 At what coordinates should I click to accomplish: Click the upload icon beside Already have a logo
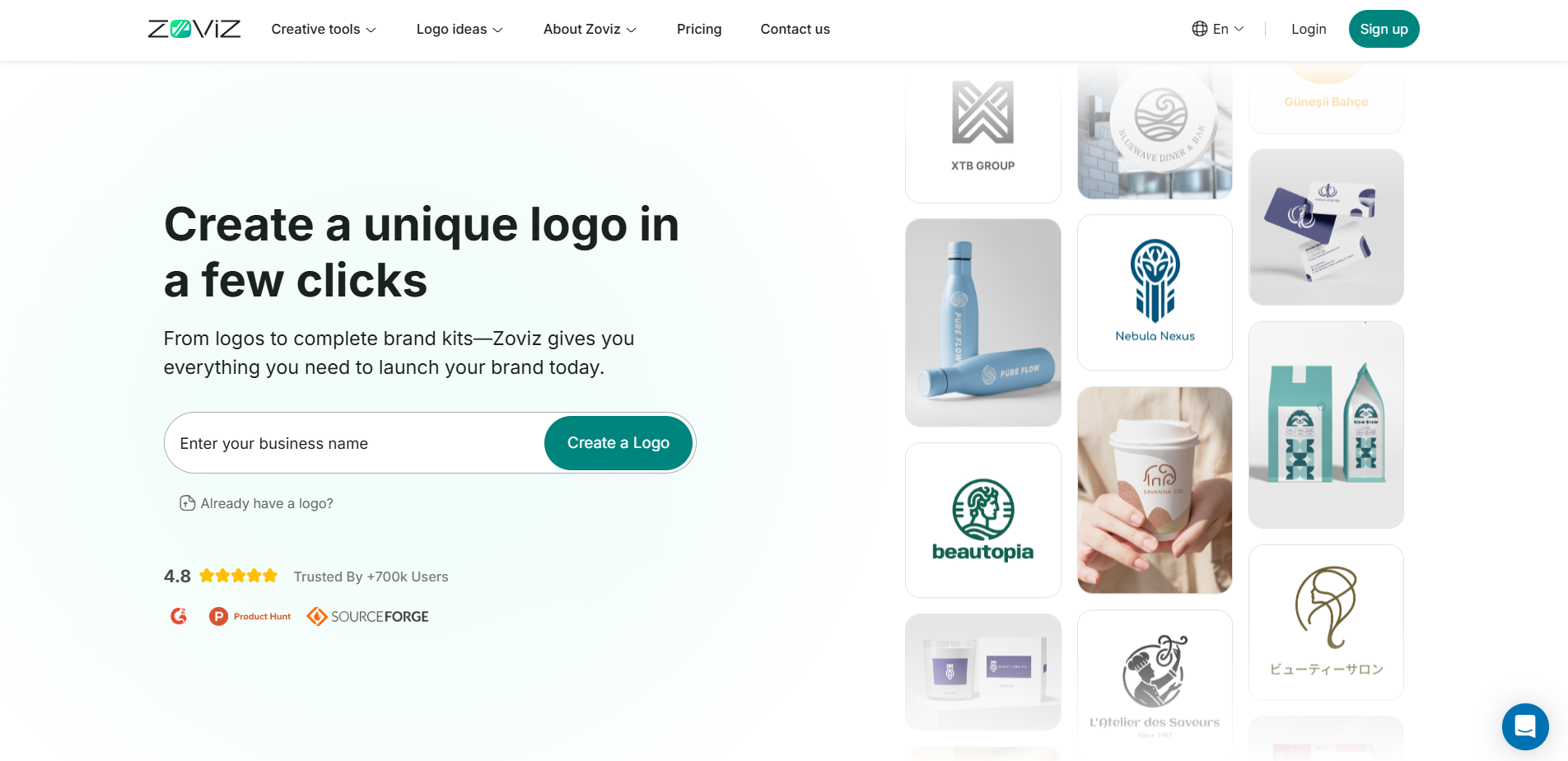tap(187, 503)
